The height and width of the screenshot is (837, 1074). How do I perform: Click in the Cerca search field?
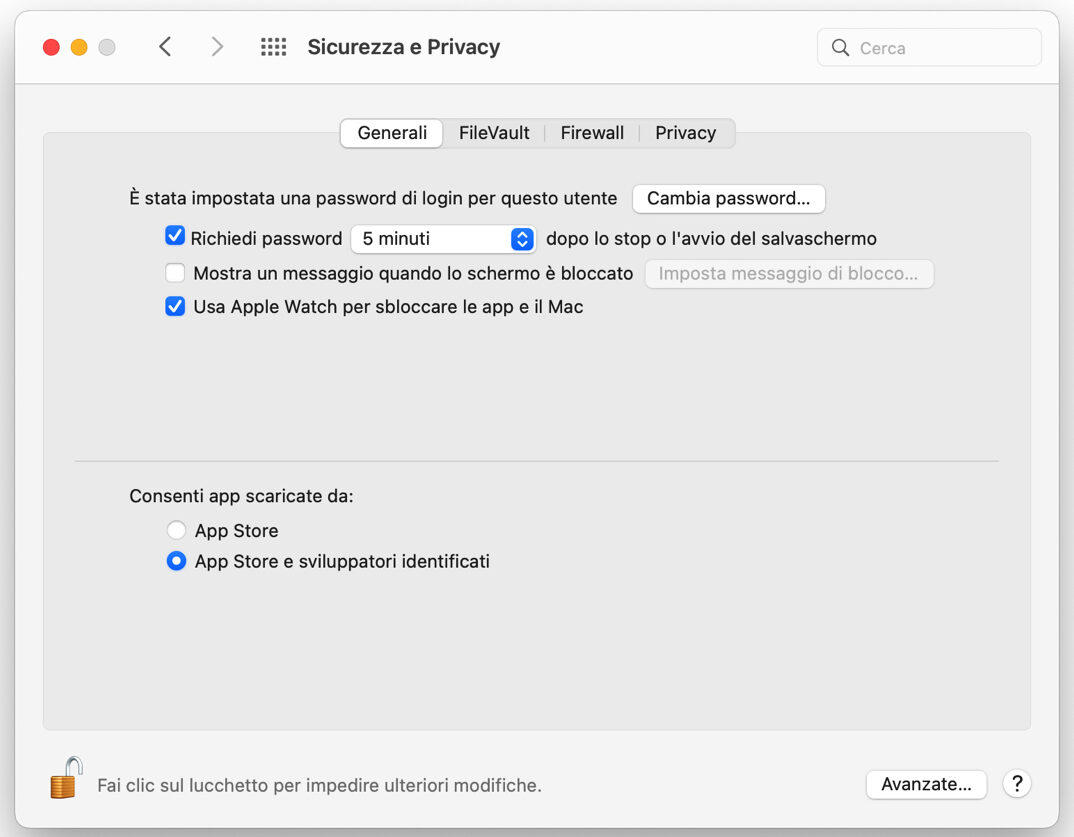coord(940,48)
